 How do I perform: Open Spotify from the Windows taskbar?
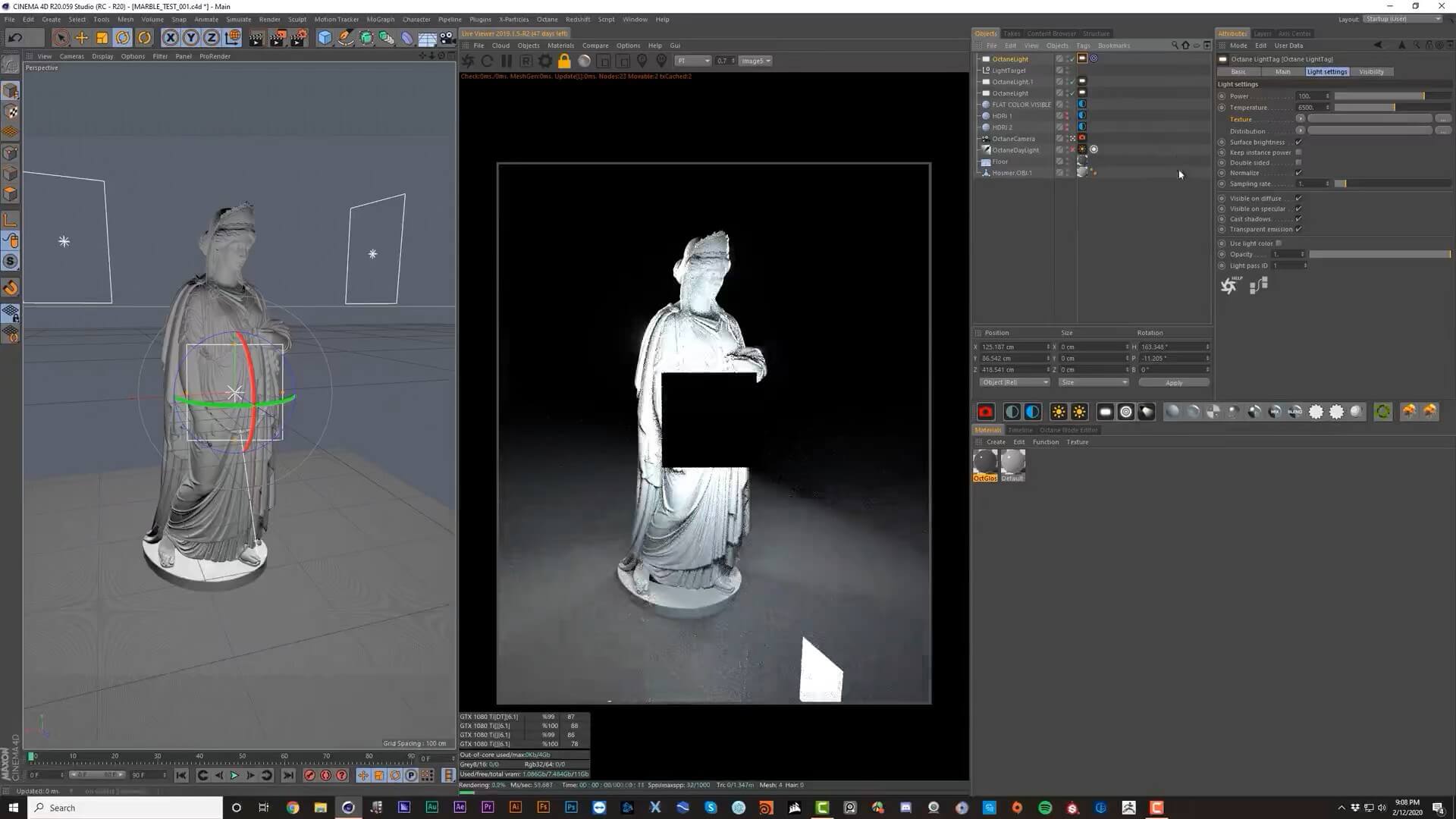(1045, 808)
